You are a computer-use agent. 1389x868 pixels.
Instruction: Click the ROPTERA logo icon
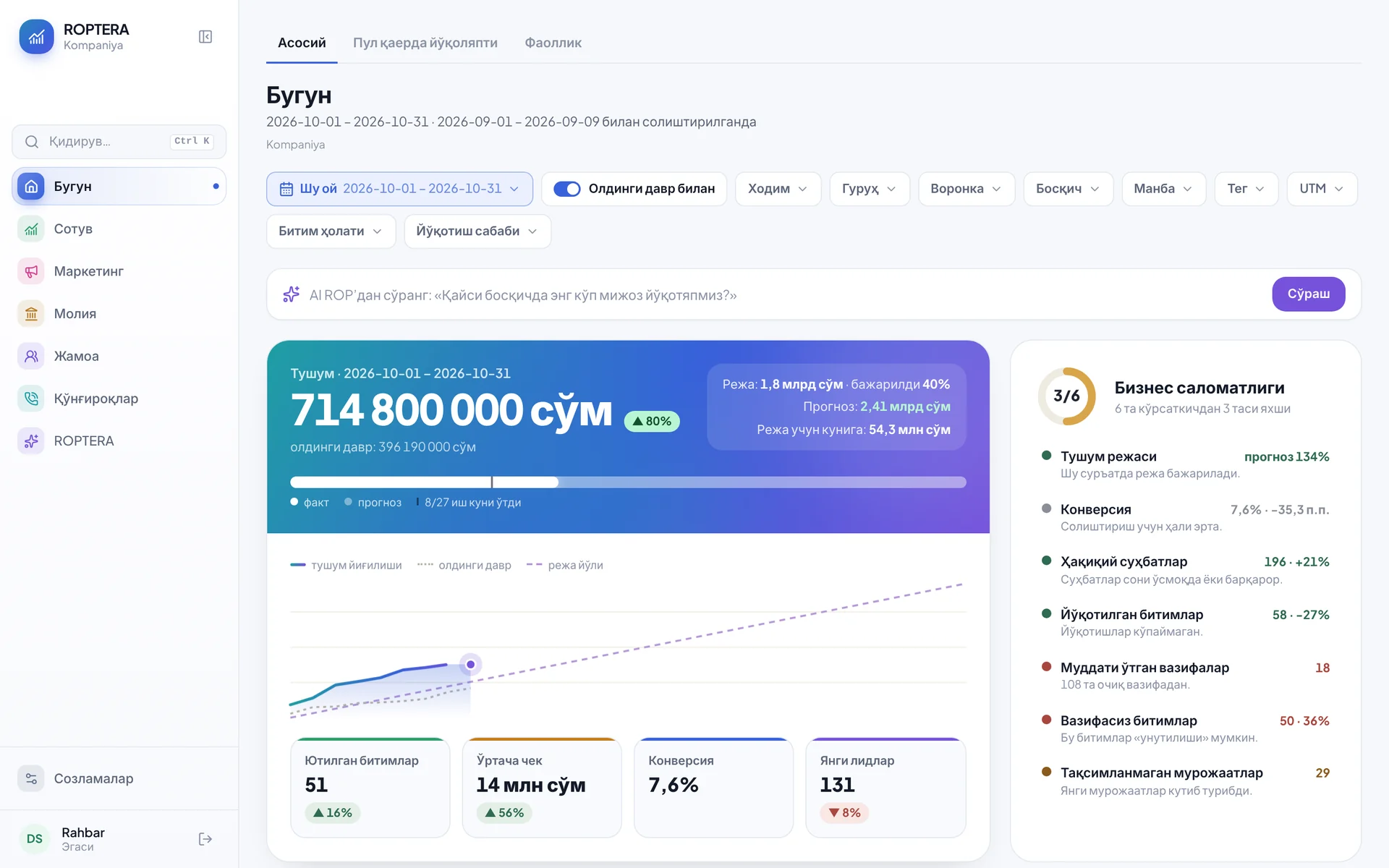click(36, 37)
